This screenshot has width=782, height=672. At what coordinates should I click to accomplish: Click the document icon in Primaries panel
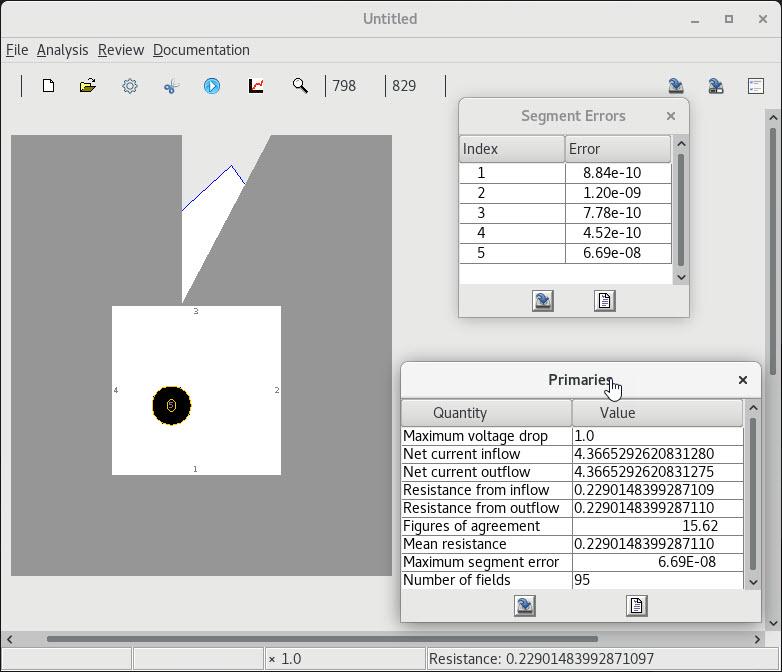coord(636,605)
